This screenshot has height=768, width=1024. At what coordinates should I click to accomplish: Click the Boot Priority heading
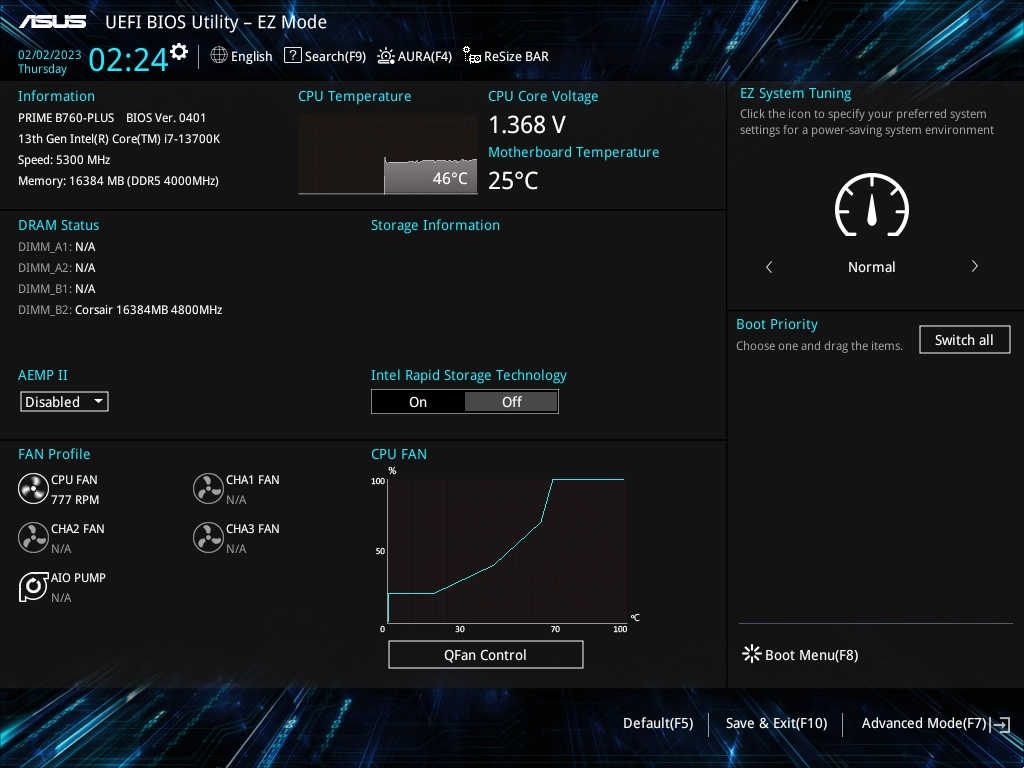777,325
